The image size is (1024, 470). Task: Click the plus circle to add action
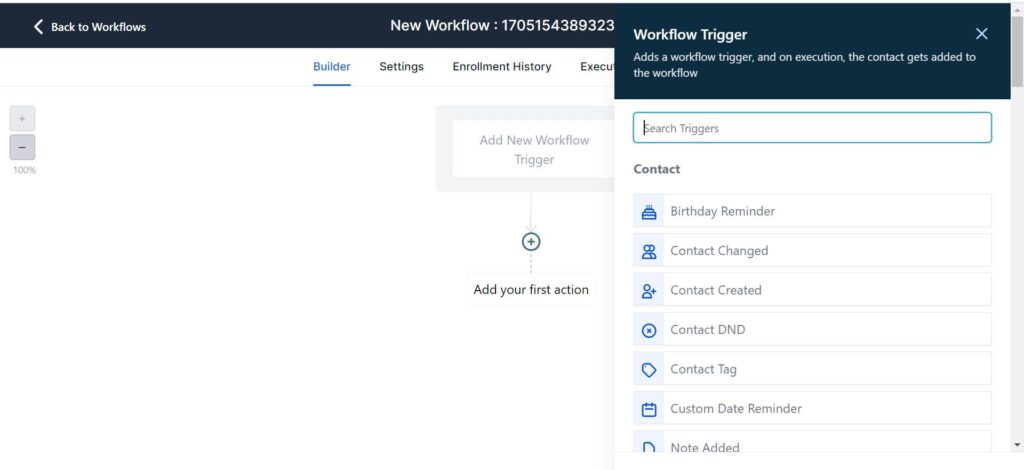(531, 241)
